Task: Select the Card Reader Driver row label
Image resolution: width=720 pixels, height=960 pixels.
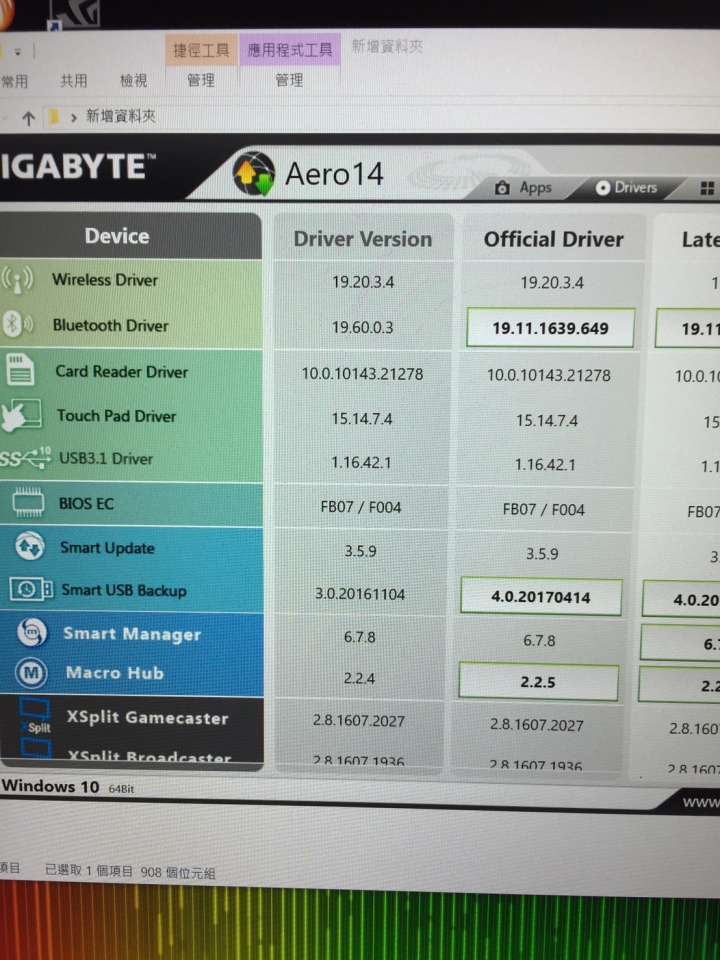Action: point(121,371)
